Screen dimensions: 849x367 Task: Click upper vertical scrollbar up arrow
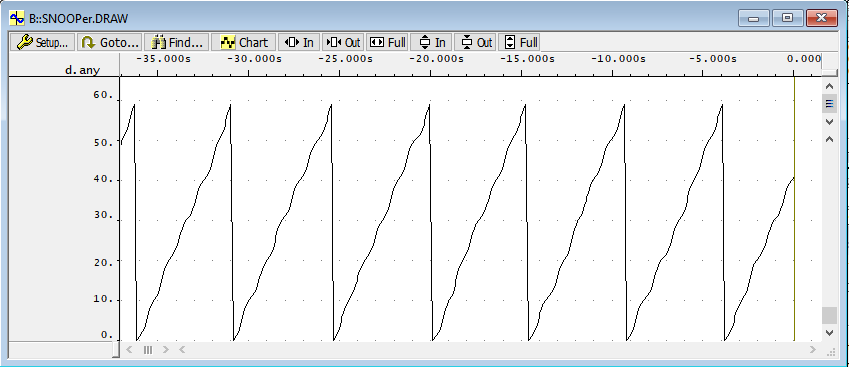tap(829, 86)
